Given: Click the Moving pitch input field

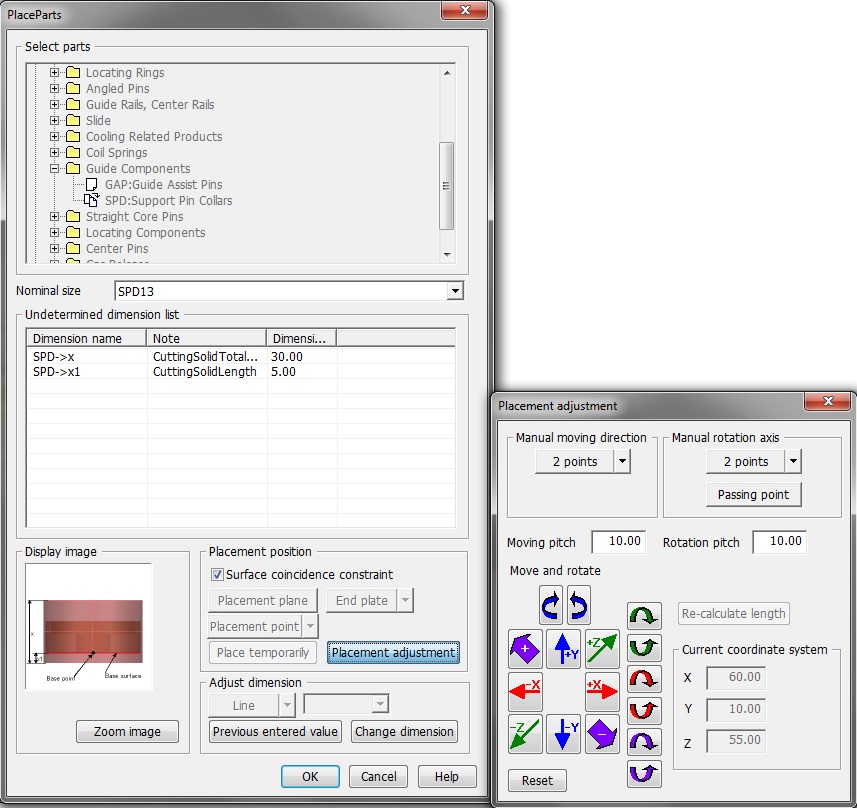Looking at the screenshot, I should tap(618, 541).
